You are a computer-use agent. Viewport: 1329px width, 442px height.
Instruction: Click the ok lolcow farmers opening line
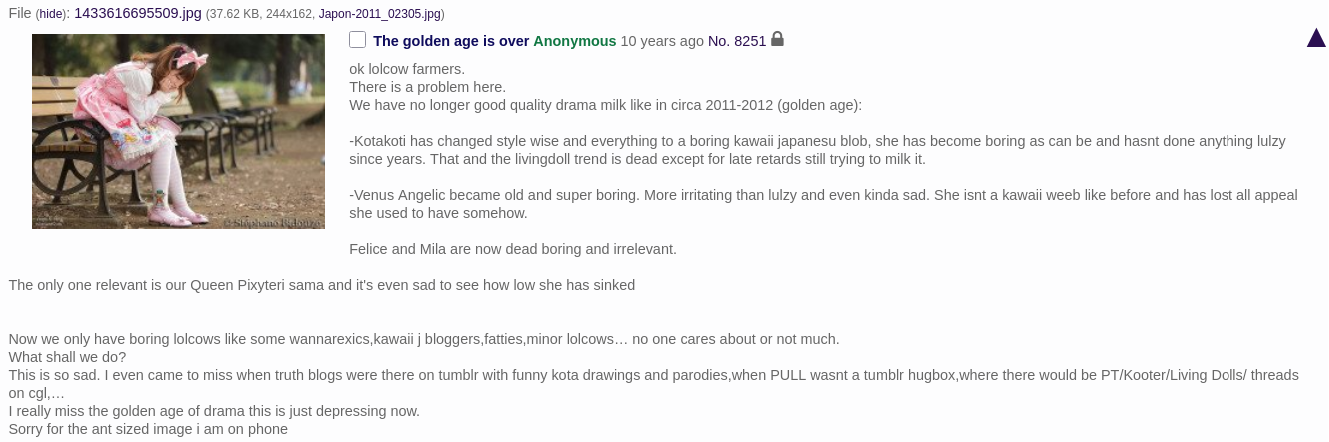click(407, 69)
